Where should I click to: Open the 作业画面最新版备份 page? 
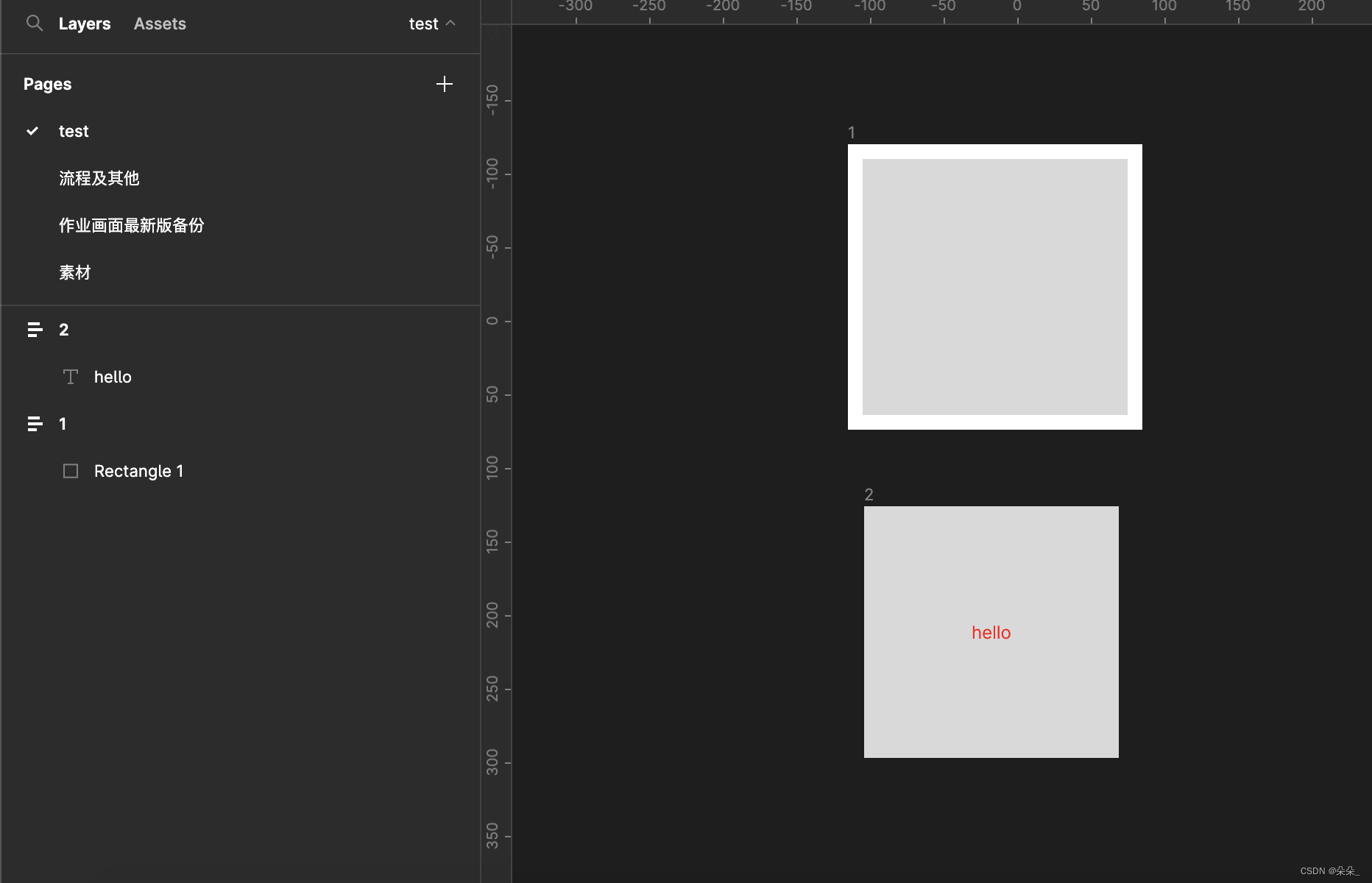point(132,225)
